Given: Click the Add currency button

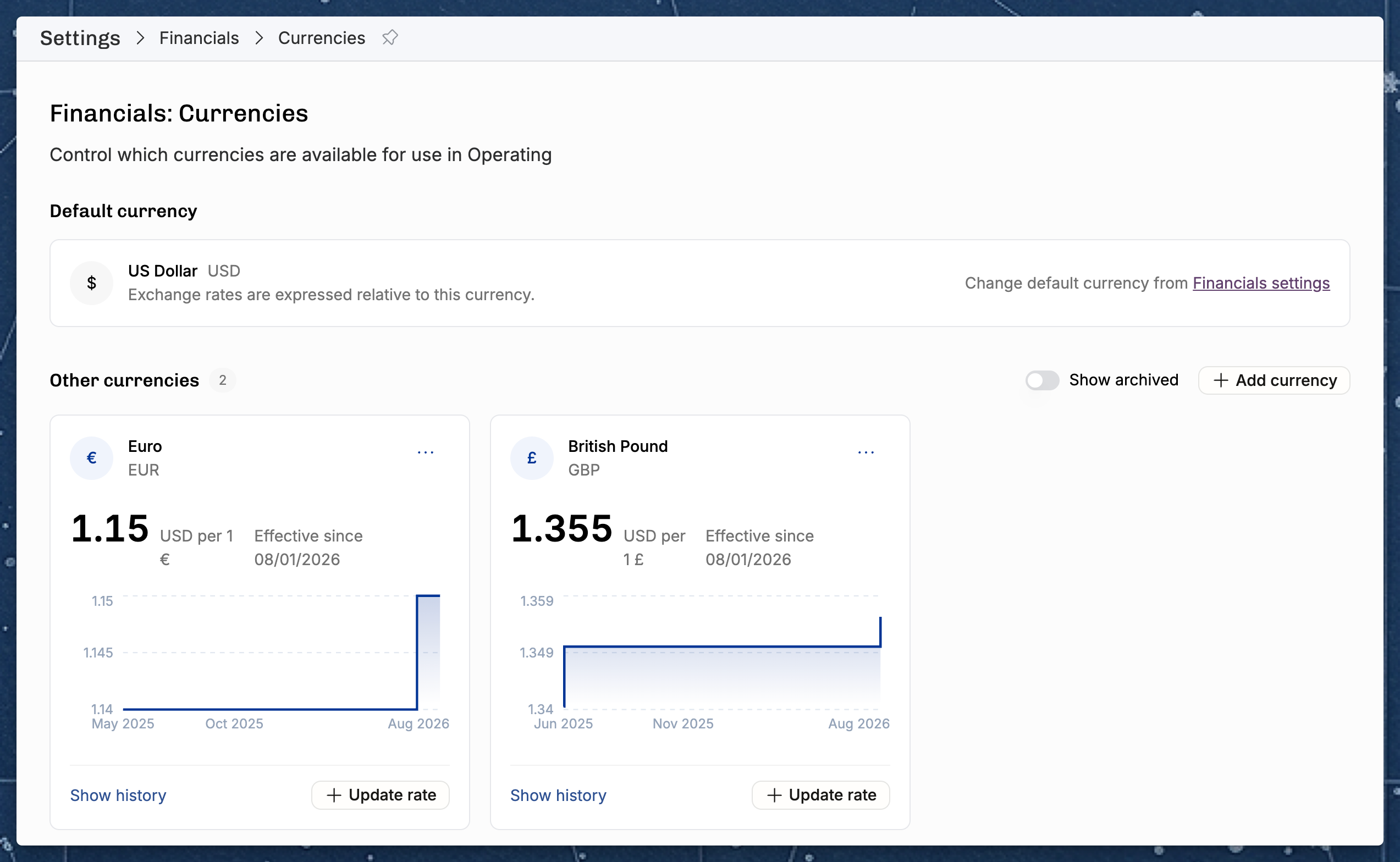Looking at the screenshot, I should (1274, 380).
